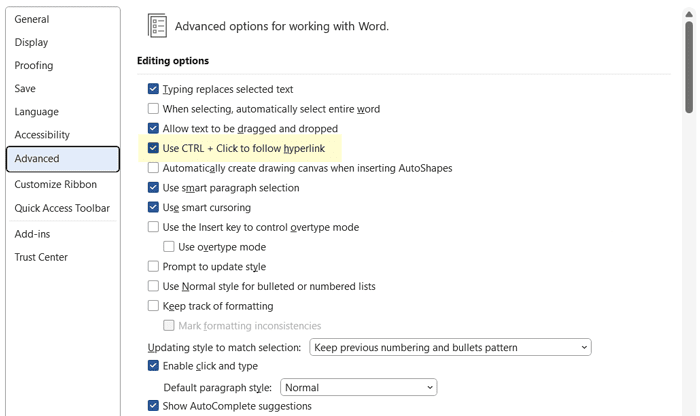This screenshot has width=700, height=416.
Task: Disable Allow text to be dragged and dropped
Action: (153, 129)
